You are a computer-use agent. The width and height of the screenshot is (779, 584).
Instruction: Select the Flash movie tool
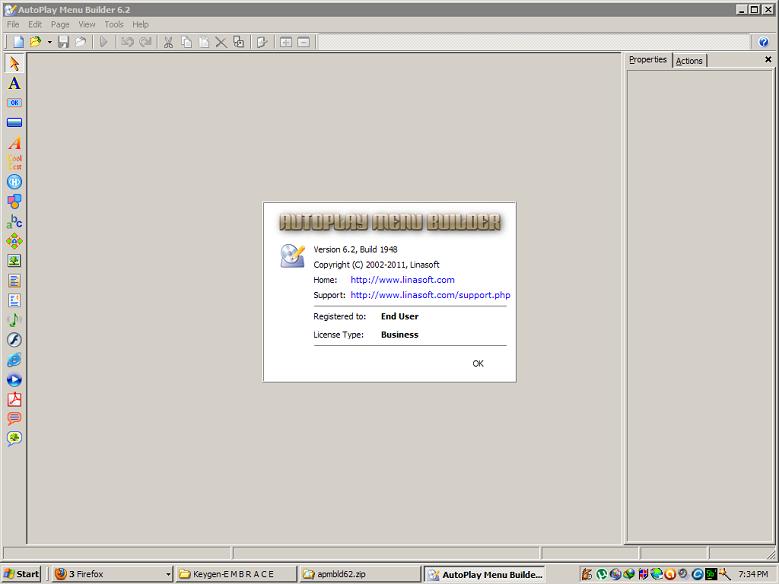14,339
